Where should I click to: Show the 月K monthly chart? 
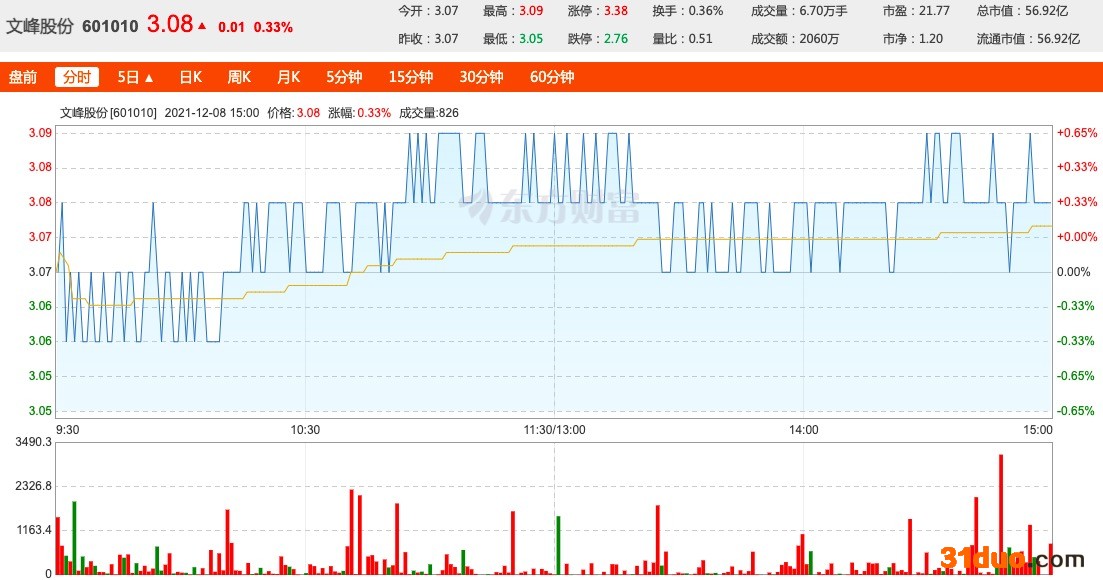click(288, 77)
